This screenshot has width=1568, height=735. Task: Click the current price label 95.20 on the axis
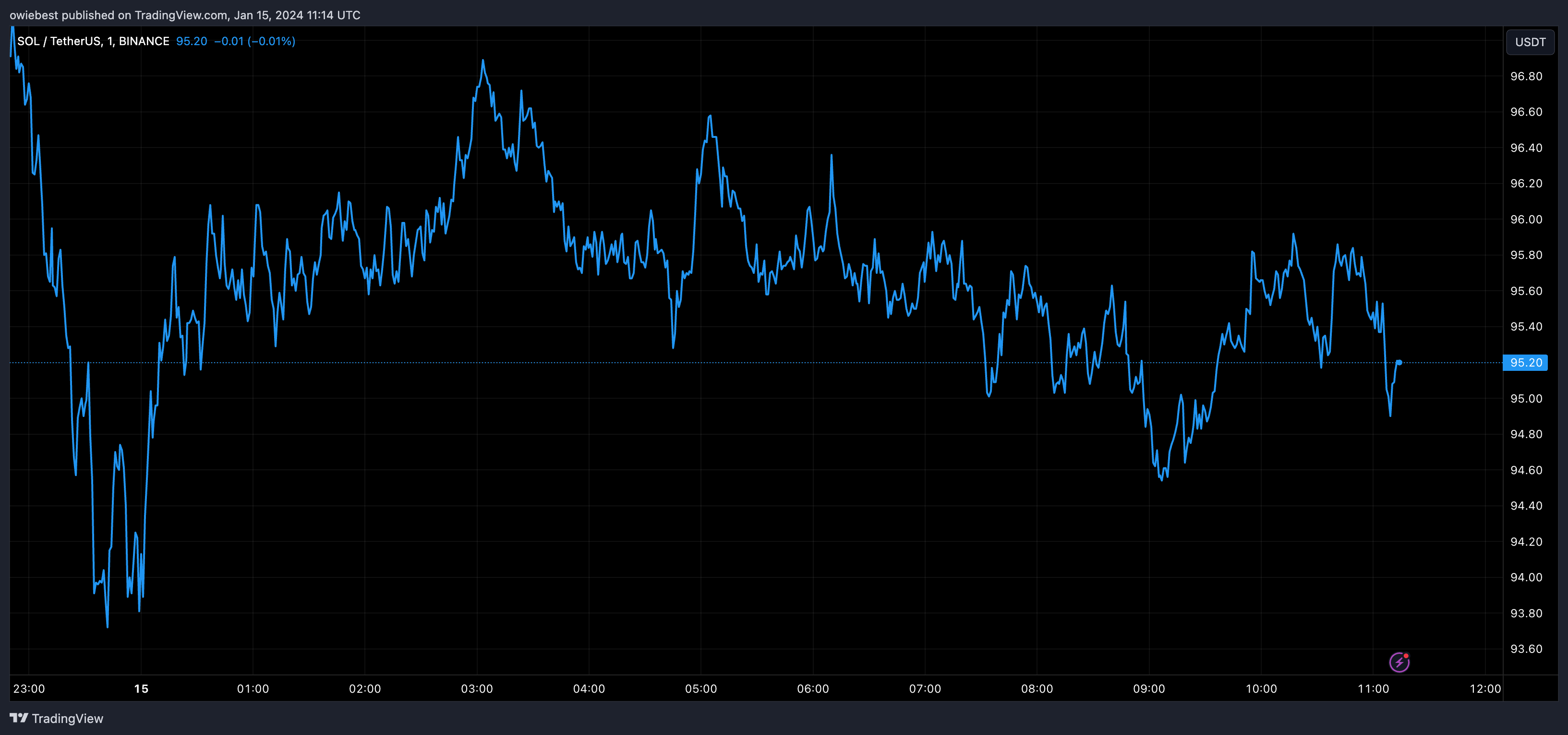(1525, 363)
